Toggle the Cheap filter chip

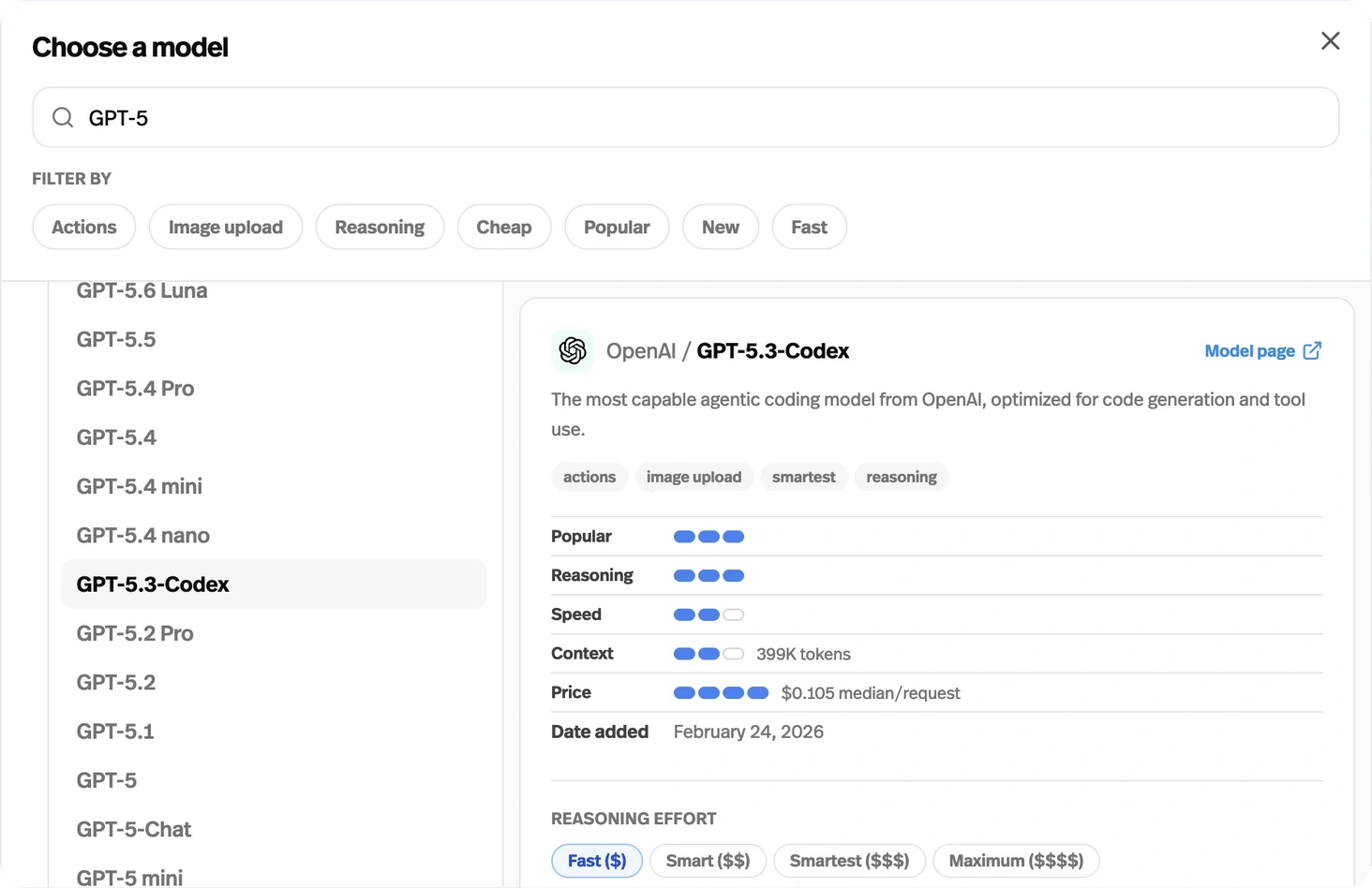click(x=504, y=227)
